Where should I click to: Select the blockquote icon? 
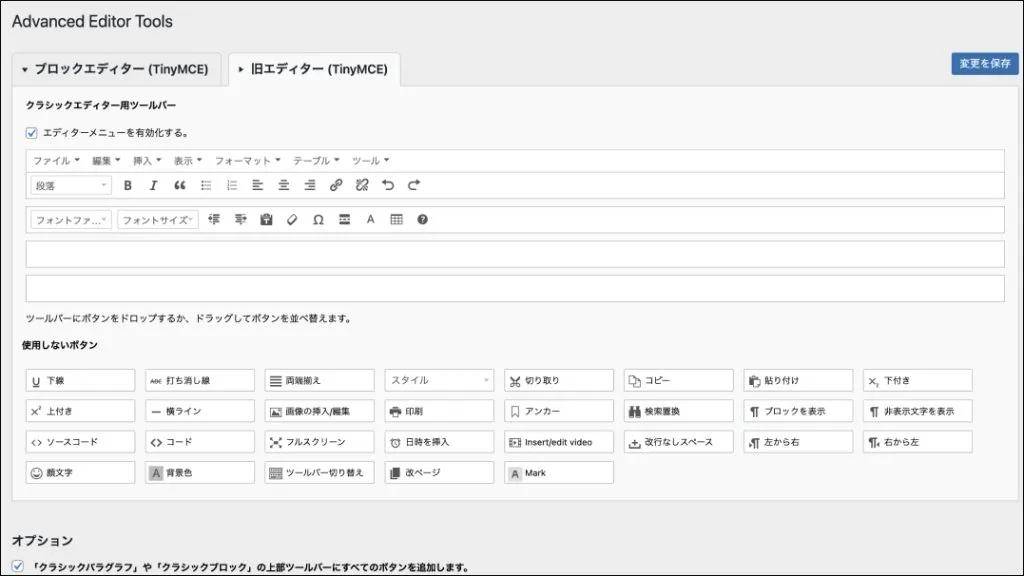click(x=180, y=185)
